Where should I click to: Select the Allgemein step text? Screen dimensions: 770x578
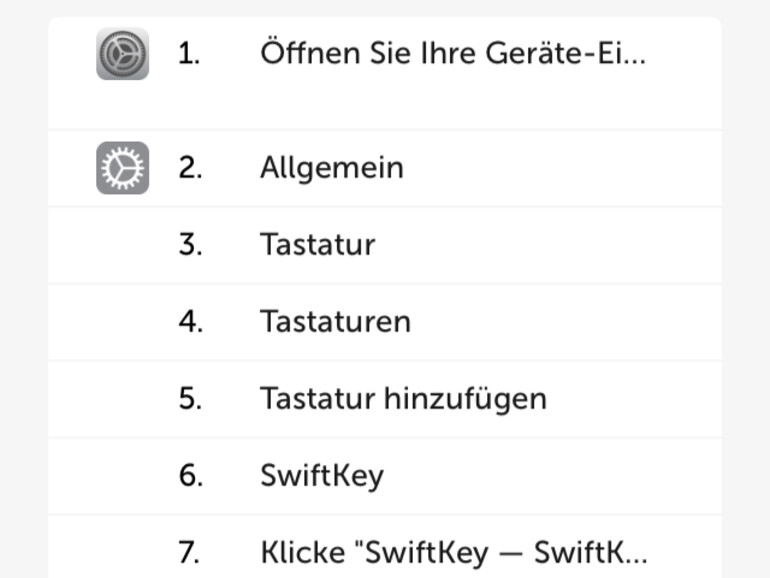[331, 168]
